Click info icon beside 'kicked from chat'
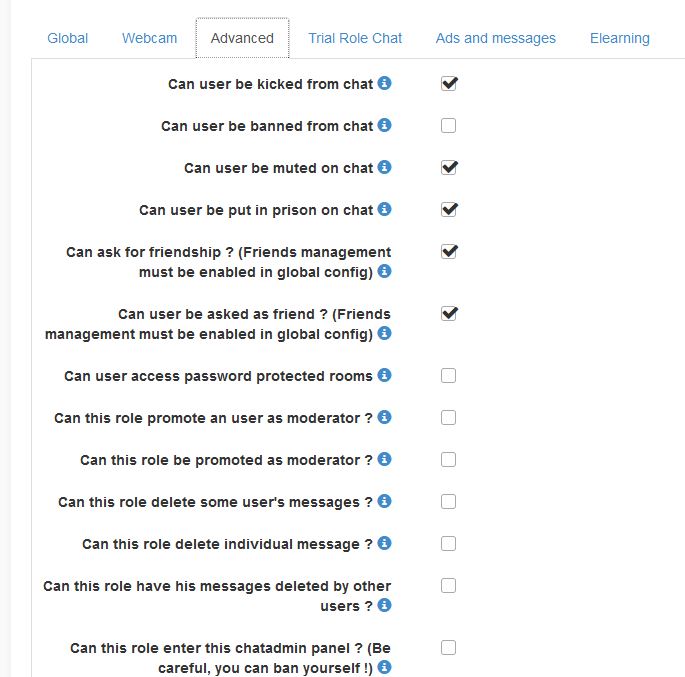Image resolution: width=685 pixels, height=677 pixels. coord(385,84)
